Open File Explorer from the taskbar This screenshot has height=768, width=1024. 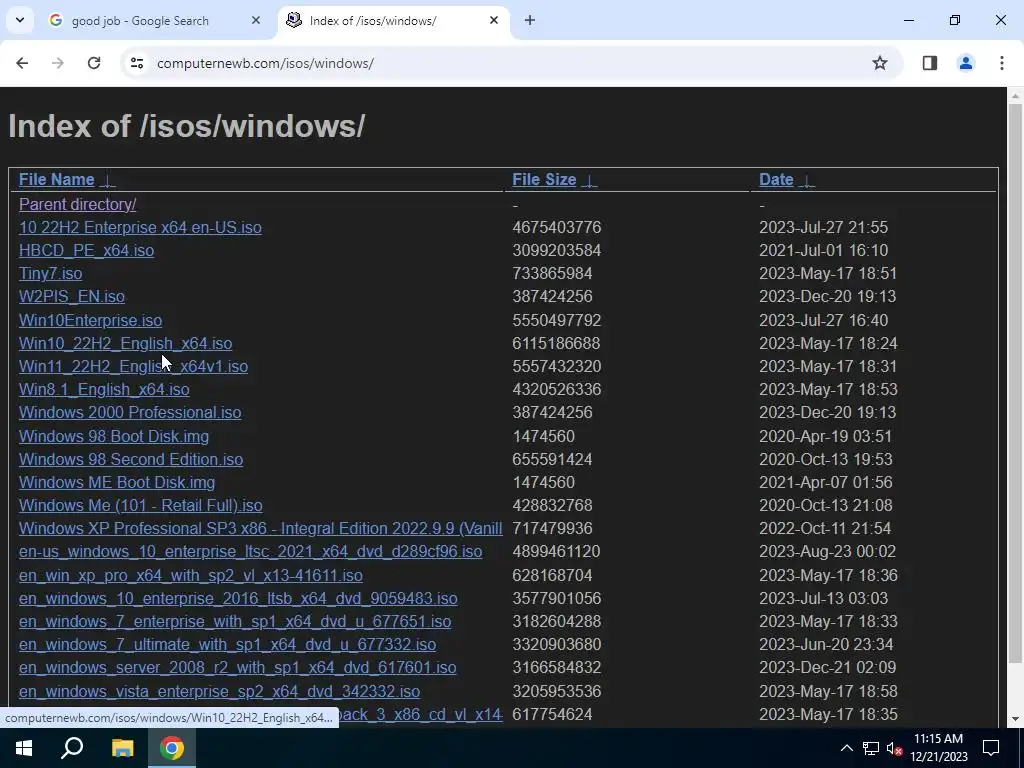[122, 748]
